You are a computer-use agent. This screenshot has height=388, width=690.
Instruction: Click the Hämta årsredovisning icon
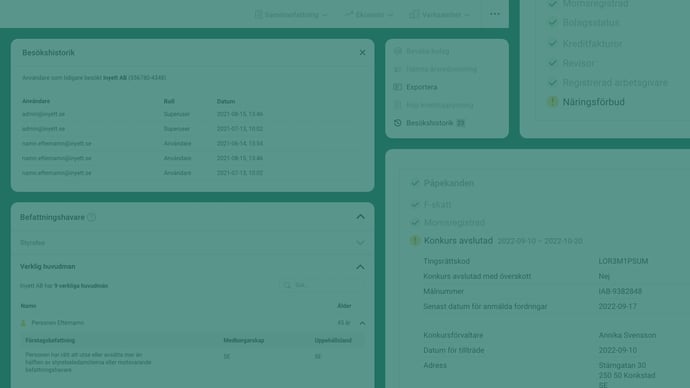click(398, 69)
